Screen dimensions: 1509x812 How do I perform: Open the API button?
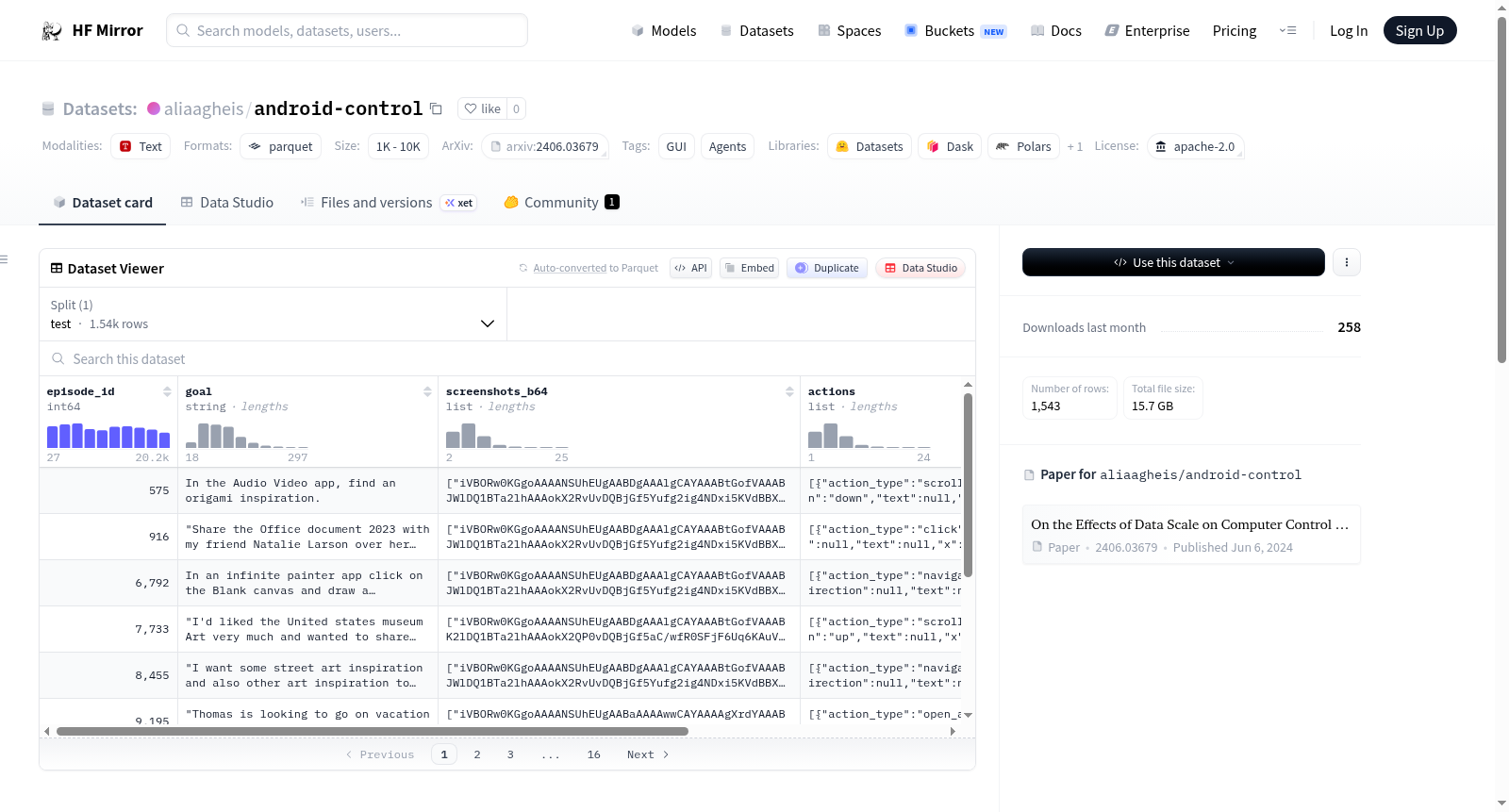[691, 268]
